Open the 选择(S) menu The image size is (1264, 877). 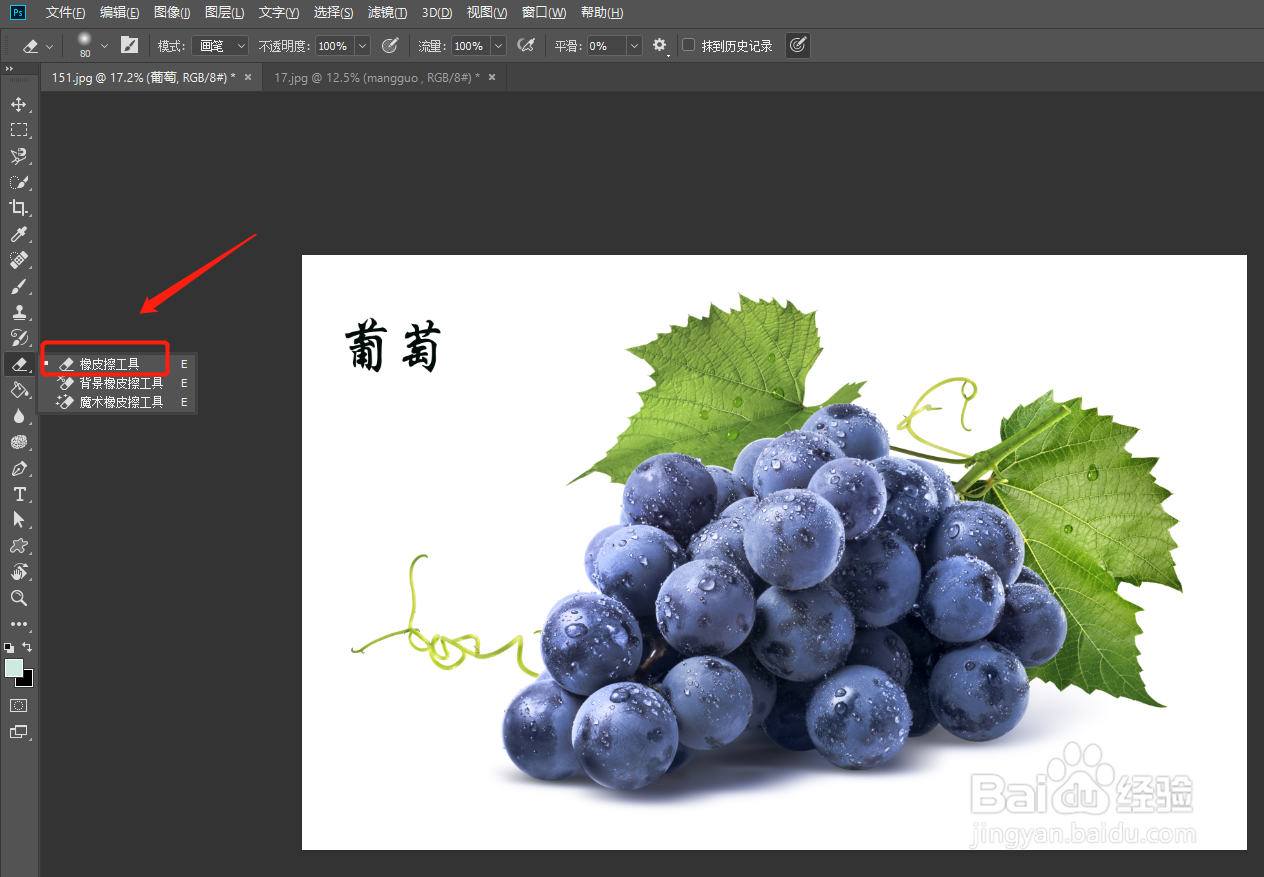(333, 13)
